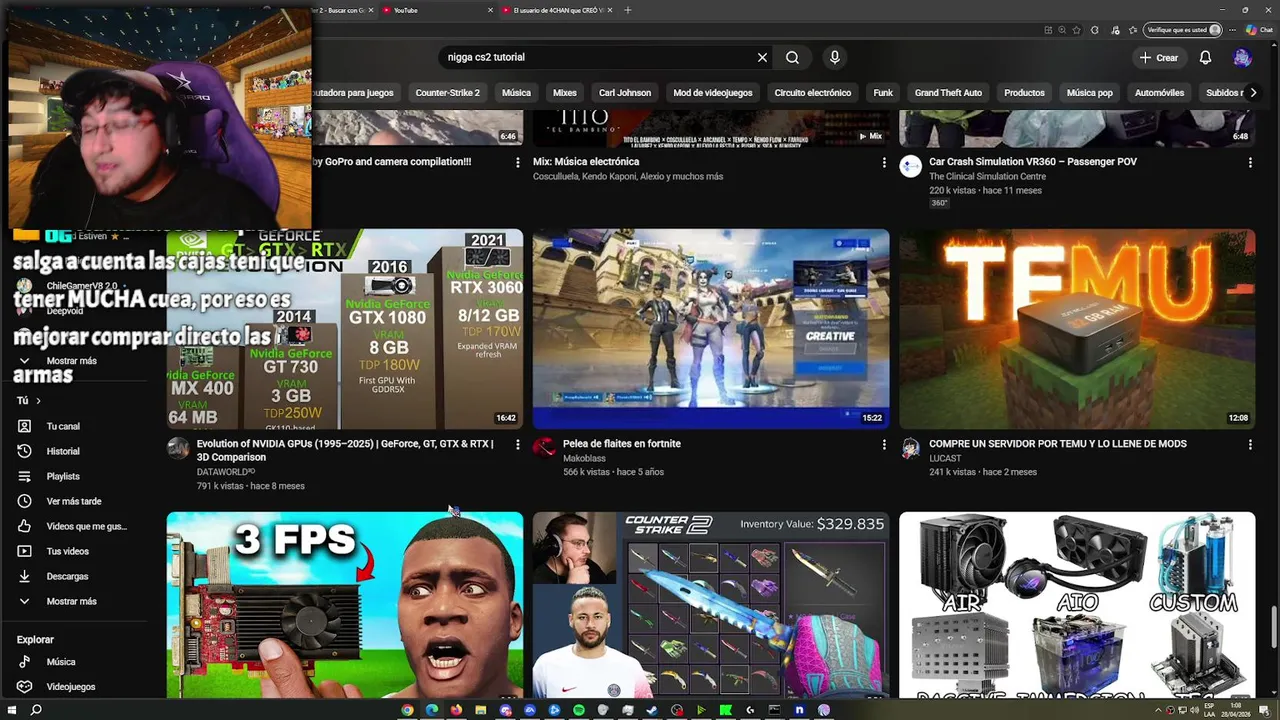Filter by Grand Theft Auto chip

tap(948, 93)
